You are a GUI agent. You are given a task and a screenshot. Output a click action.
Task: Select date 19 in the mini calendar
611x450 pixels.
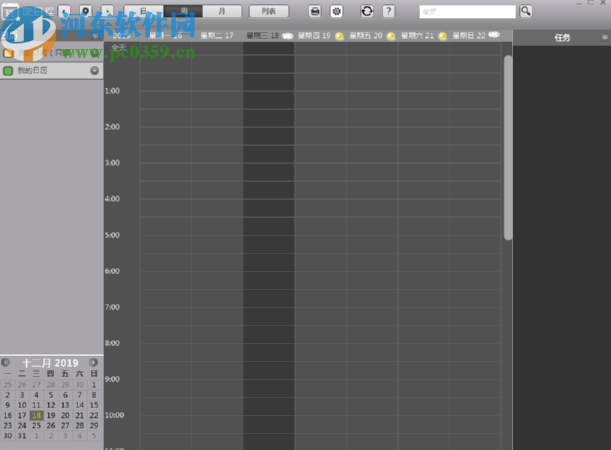pos(51,415)
